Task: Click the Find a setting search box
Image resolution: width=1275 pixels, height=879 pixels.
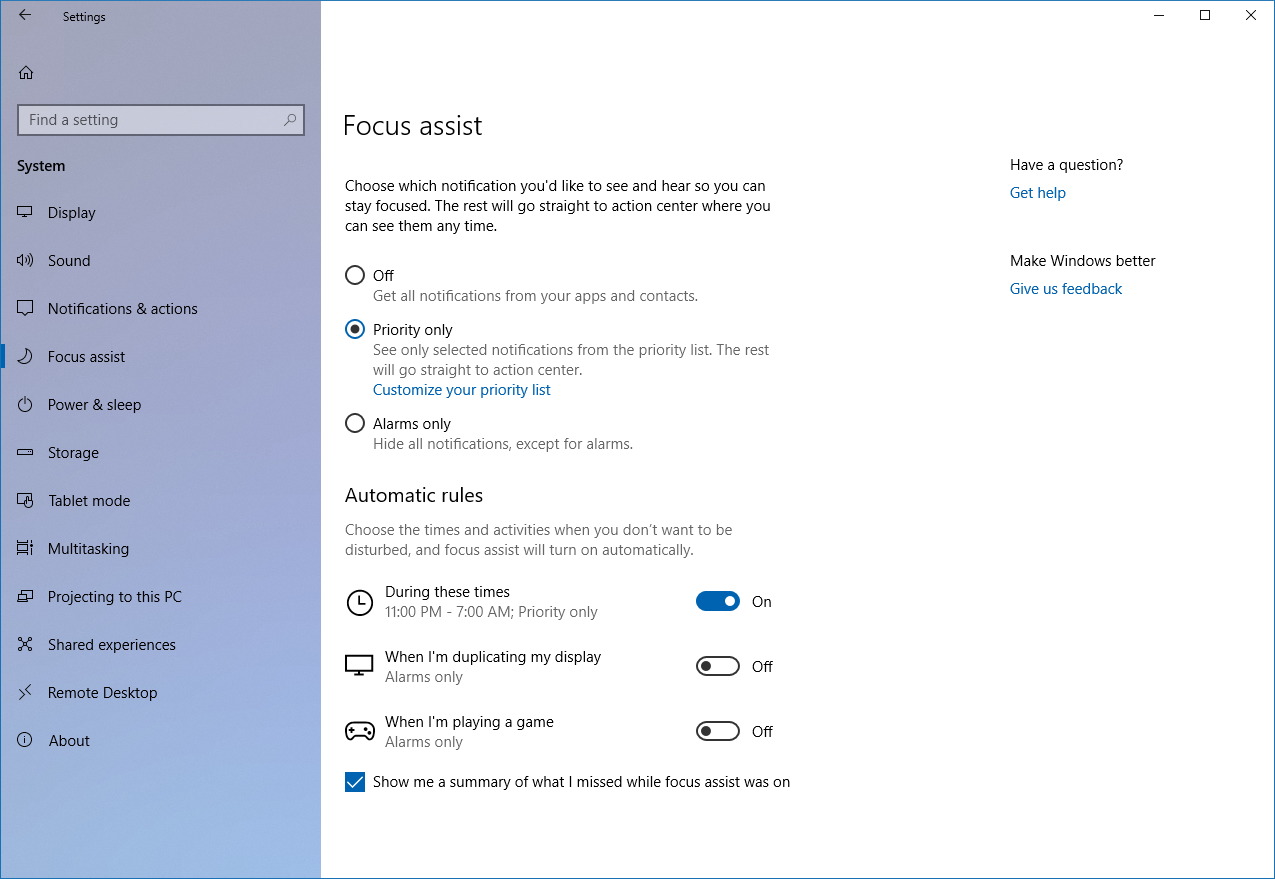Action: pyautogui.click(x=161, y=120)
